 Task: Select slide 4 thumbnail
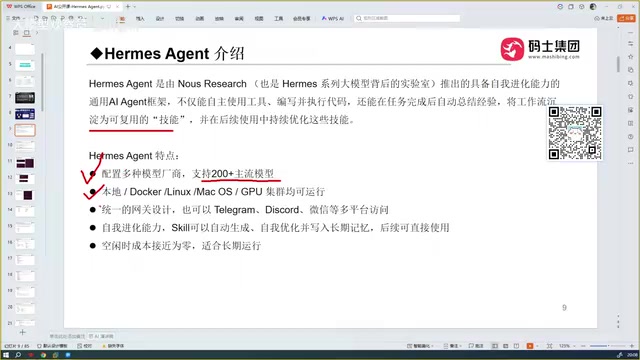(25, 49)
